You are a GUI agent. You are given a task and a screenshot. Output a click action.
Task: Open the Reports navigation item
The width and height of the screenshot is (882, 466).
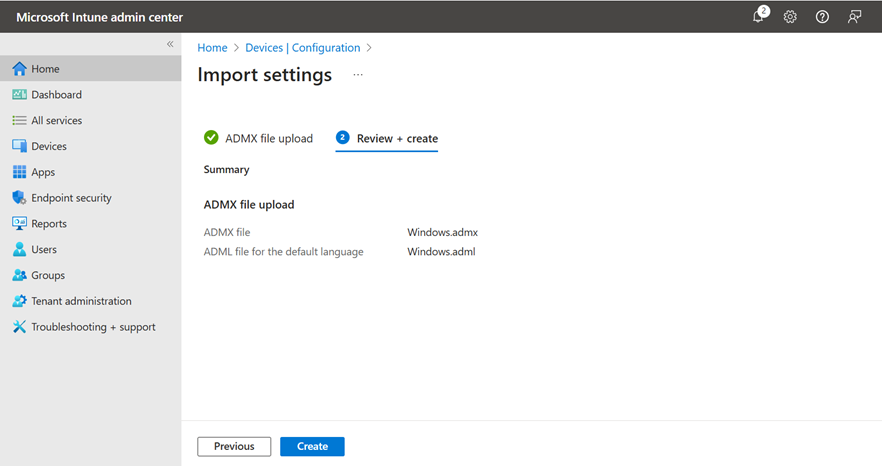coord(49,224)
